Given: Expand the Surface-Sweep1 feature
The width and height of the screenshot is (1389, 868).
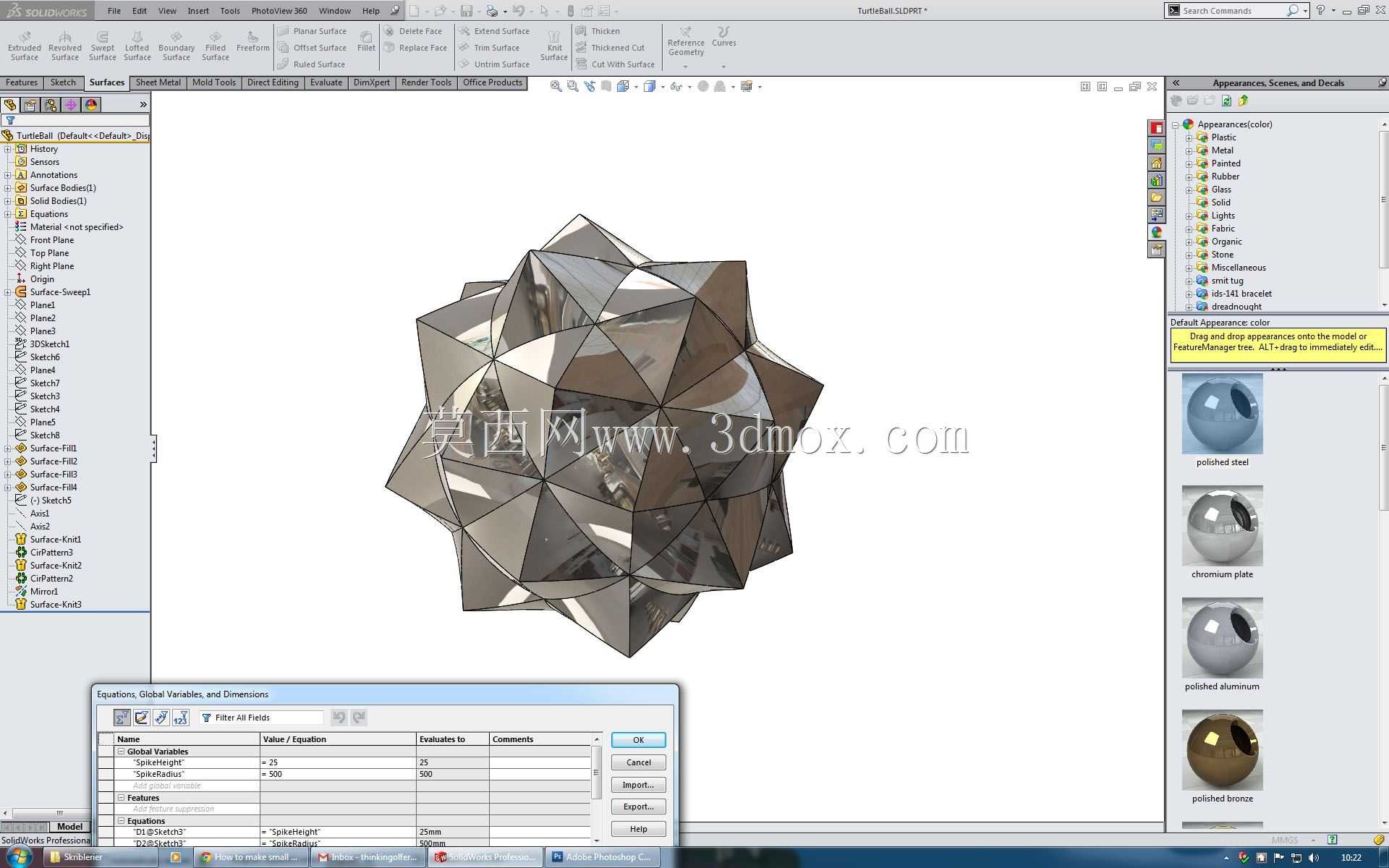Looking at the screenshot, I should pyautogui.click(x=8, y=292).
